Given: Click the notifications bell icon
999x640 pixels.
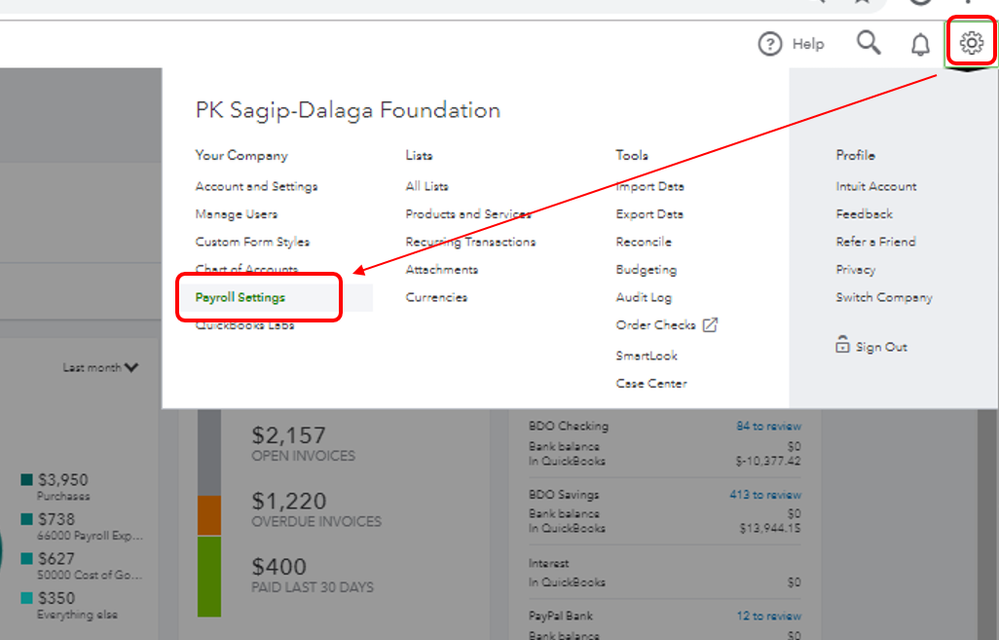Looking at the screenshot, I should (920, 44).
